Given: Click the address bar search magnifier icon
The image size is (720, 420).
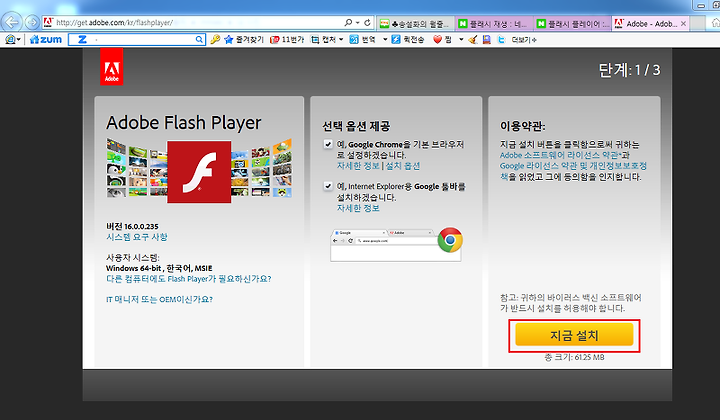Looking at the screenshot, I should coord(349,22).
